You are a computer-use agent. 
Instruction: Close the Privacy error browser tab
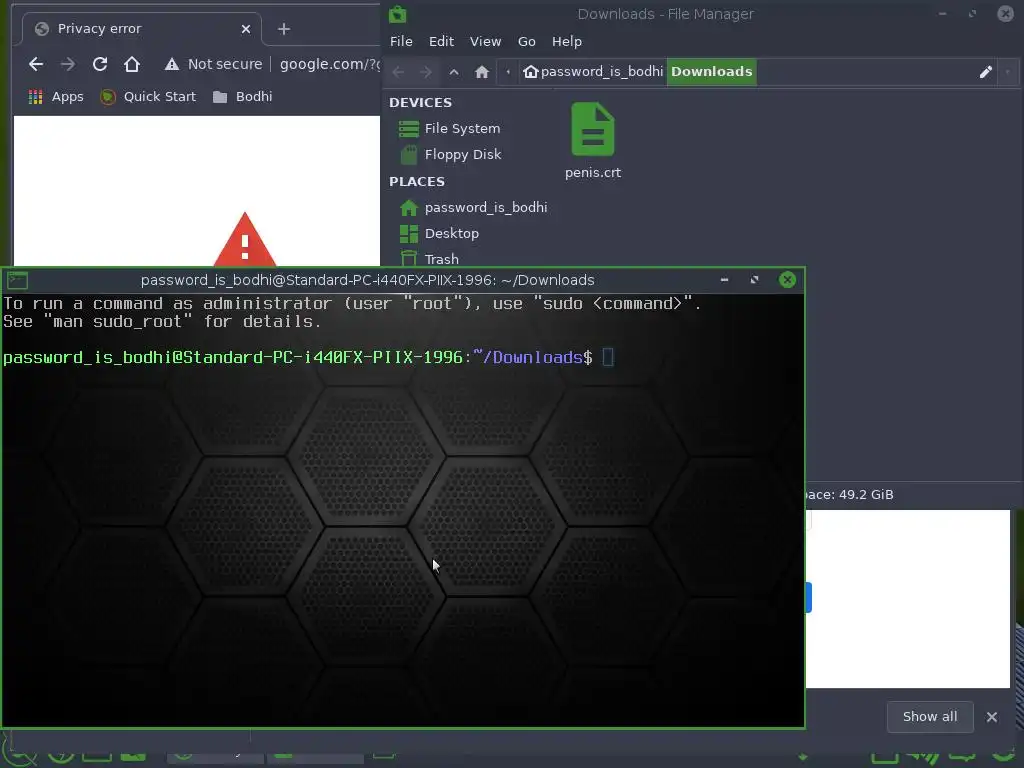coord(246,29)
